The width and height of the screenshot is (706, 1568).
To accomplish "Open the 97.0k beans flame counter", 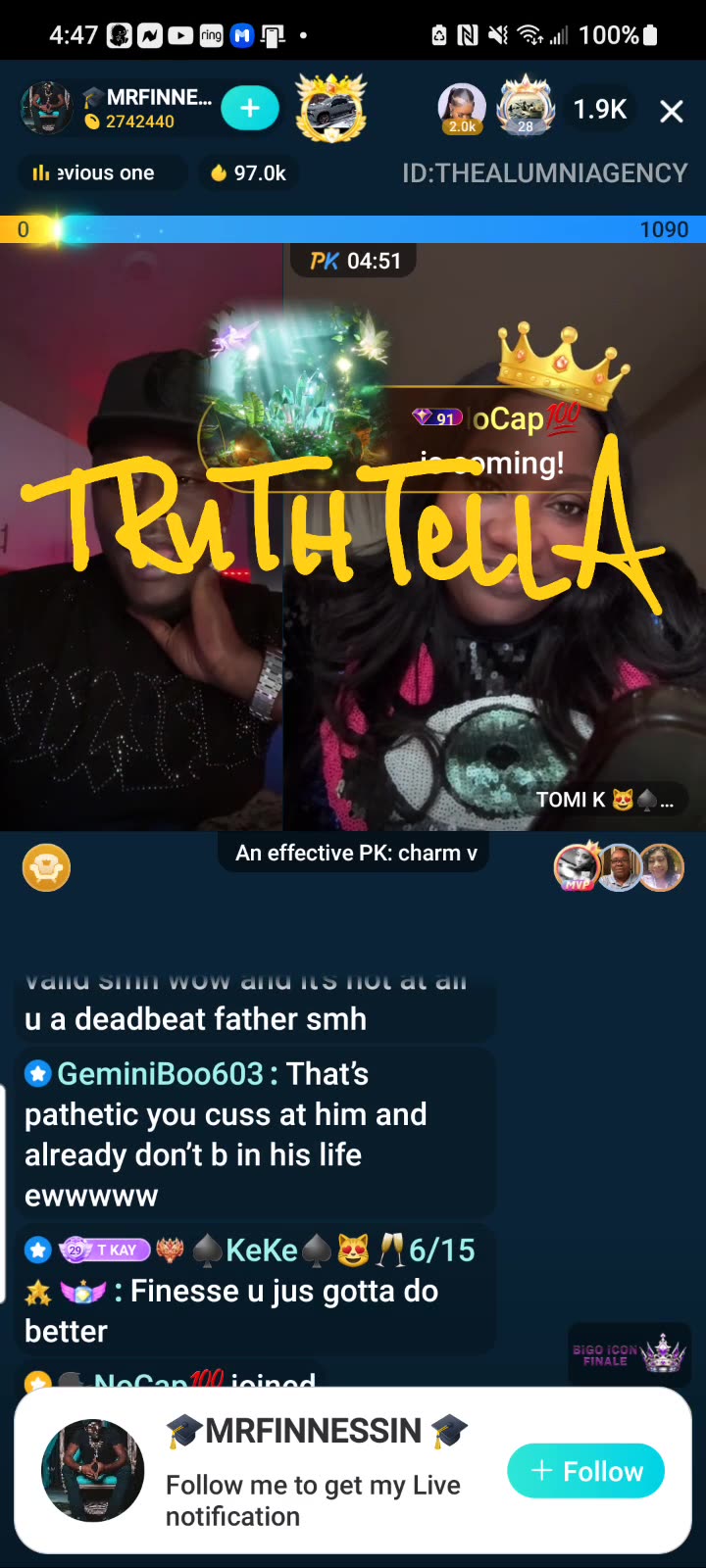I will tap(249, 173).
